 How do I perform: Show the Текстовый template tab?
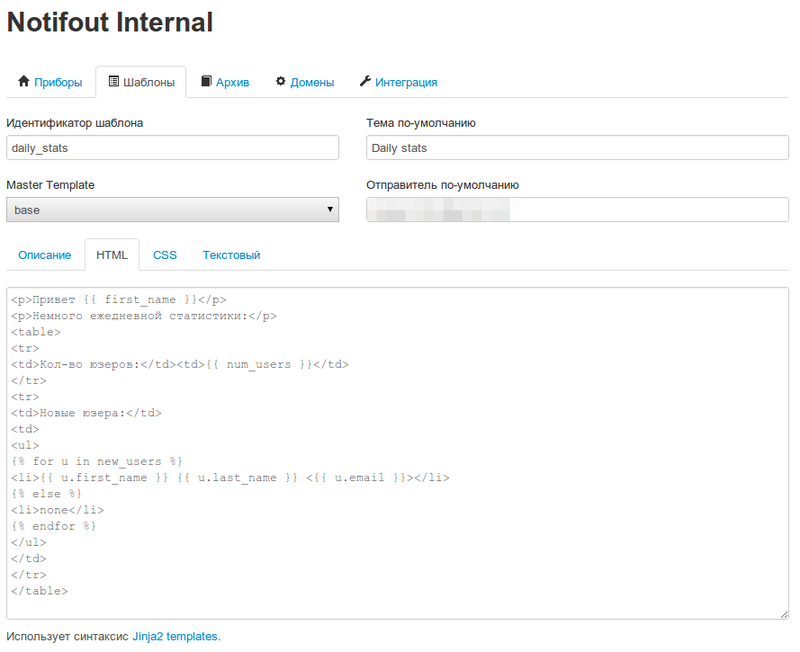tap(231, 255)
